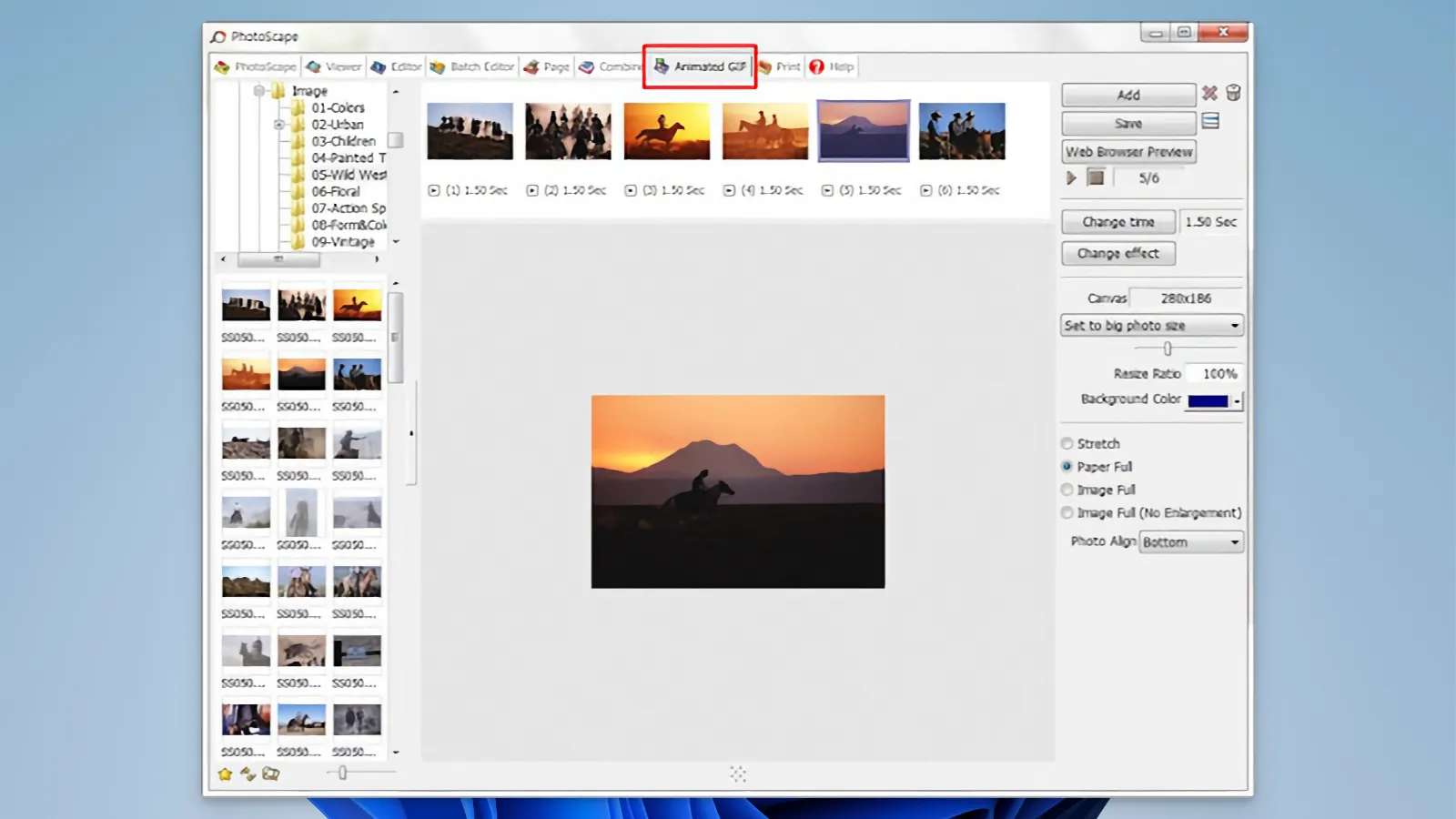Open the Set to big photo size dropdown

(x=1151, y=325)
